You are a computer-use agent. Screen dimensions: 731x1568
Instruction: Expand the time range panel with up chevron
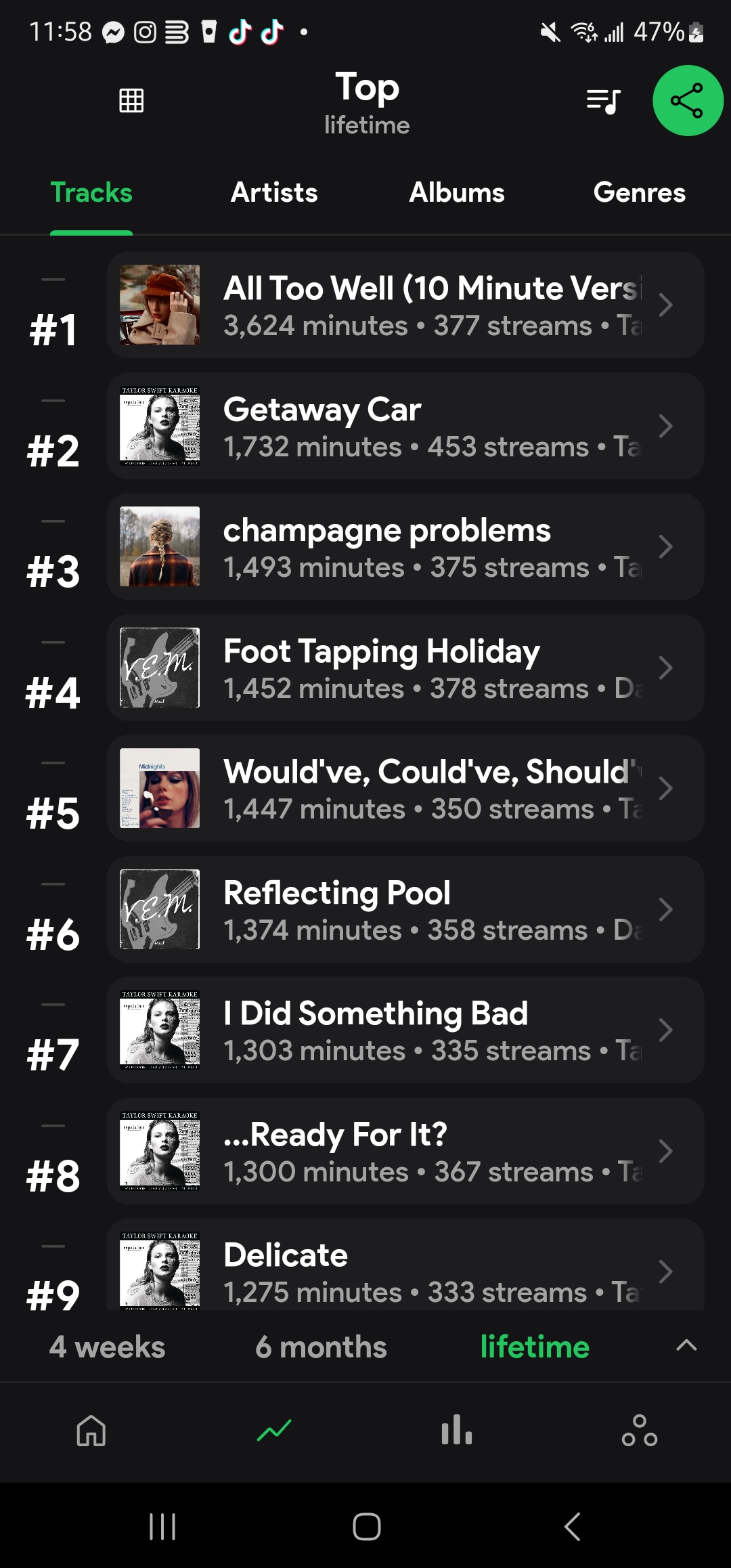[686, 1345]
